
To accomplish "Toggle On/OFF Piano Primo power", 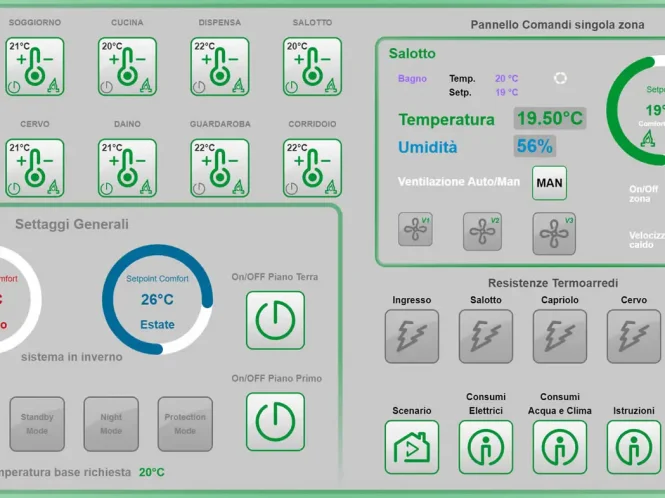I will (275, 421).
